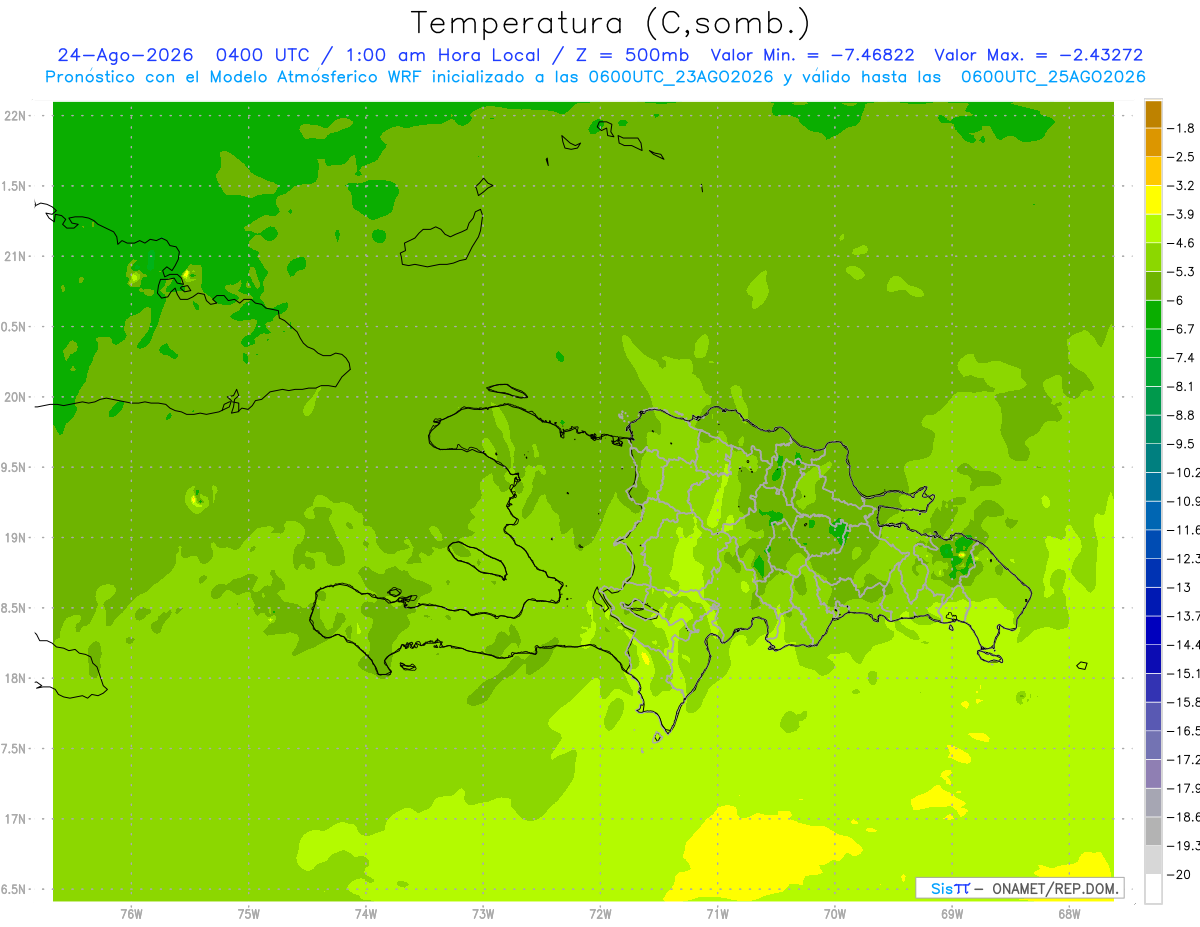The height and width of the screenshot is (927, 1200).
Task: Click the green swatch between -6 and -6.7
Action: tap(1153, 315)
